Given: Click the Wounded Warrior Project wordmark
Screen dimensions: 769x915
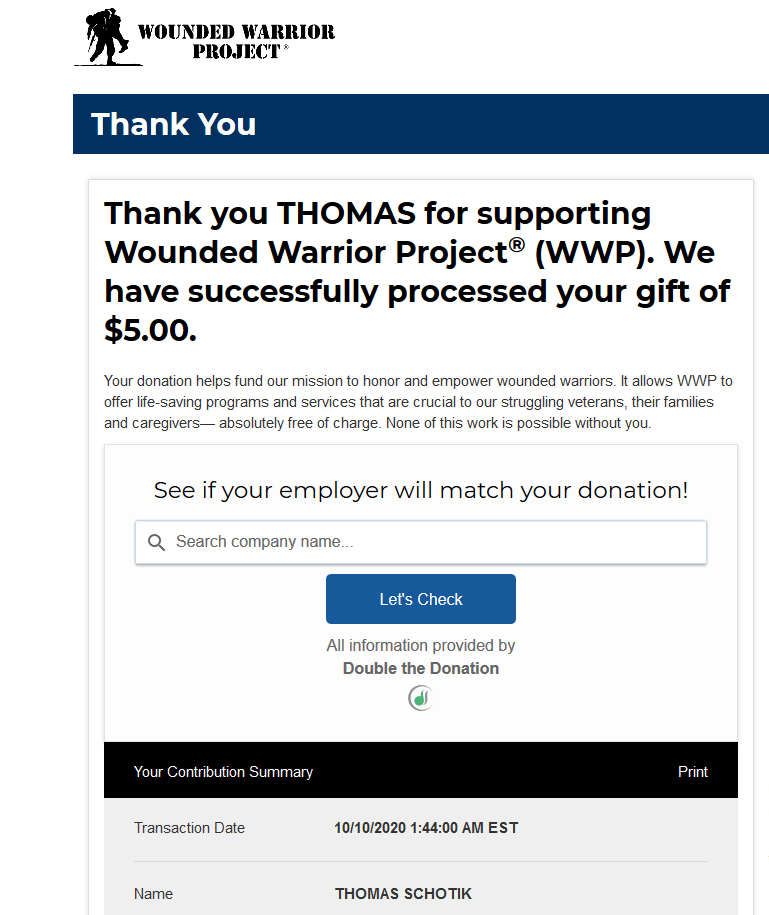Looking at the screenshot, I should (x=236, y=40).
